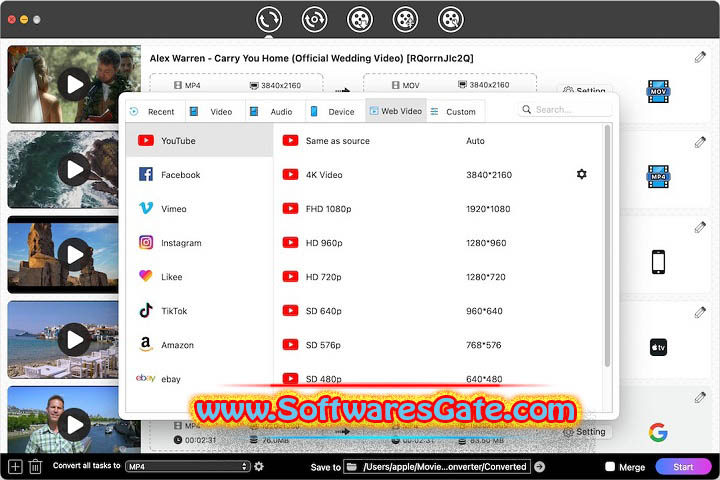This screenshot has height=480, width=720.
Task: Click the format Search field
Action: coord(566,109)
